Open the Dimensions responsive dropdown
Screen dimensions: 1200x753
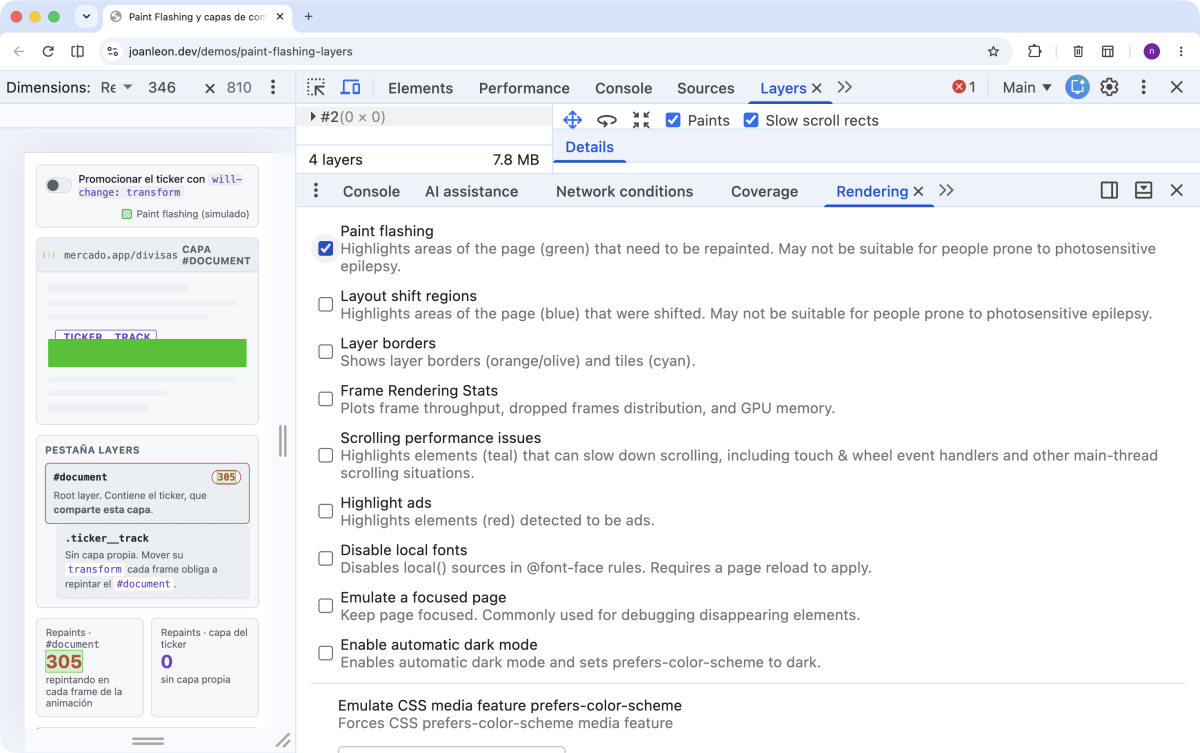tap(117, 88)
